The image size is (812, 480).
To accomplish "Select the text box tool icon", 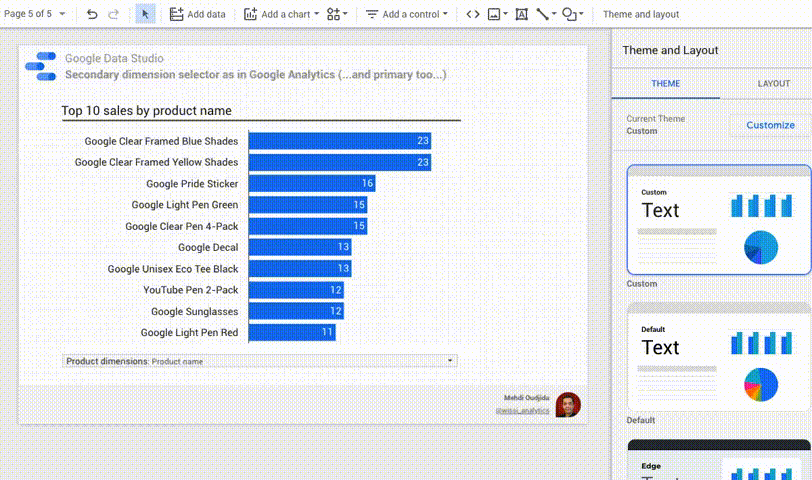I will coord(521,14).
